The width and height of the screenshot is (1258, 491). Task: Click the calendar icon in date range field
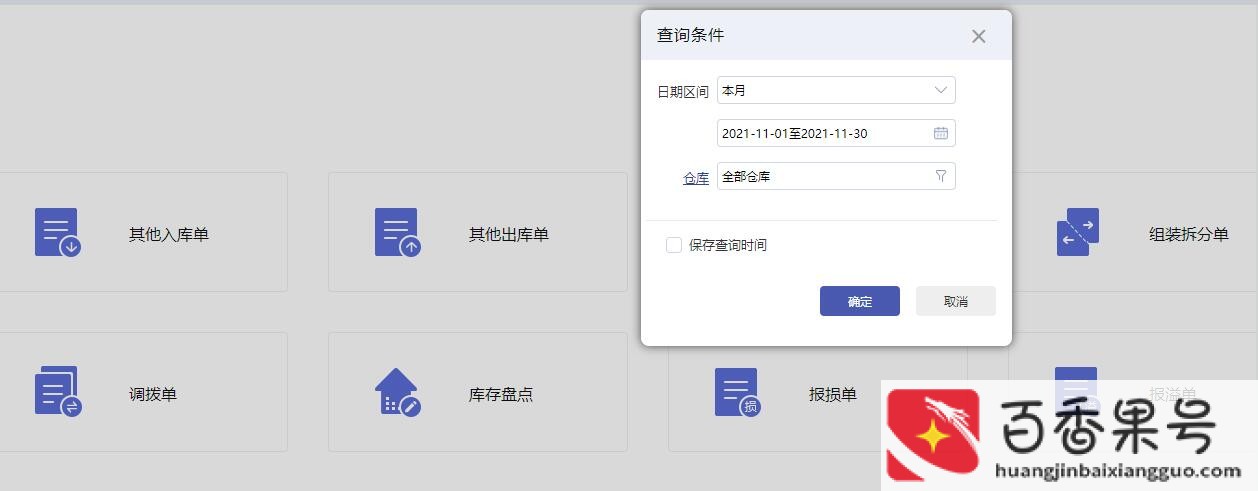pos(940,133)
